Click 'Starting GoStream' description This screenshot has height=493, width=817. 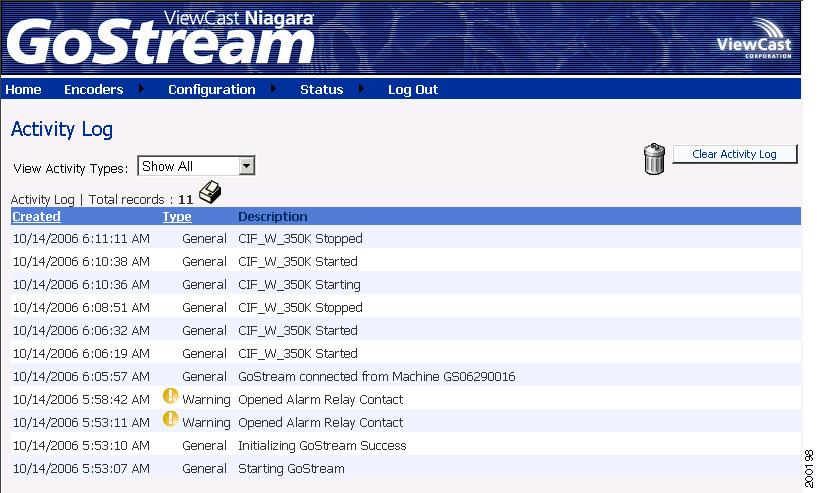point(291,469)
